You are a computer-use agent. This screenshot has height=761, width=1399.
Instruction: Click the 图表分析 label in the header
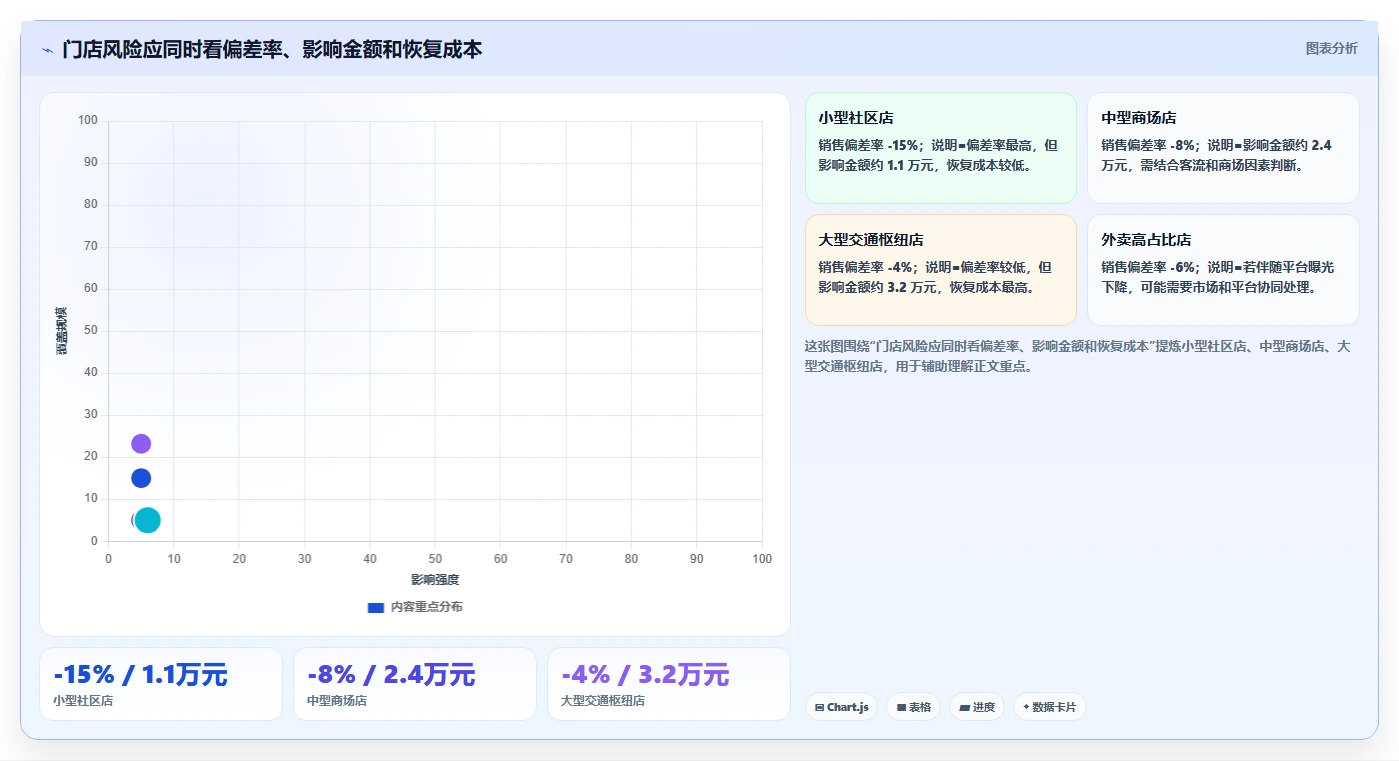[x=1331, y=48]
